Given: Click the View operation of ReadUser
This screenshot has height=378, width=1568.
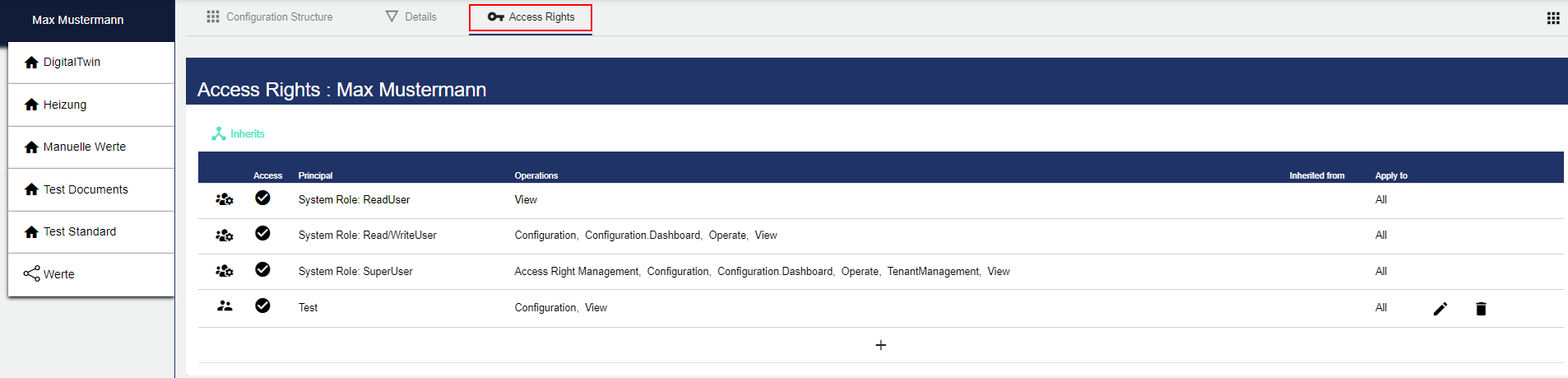Looking at the screenshot, I should pyautogui.click(x=526, y=200).
